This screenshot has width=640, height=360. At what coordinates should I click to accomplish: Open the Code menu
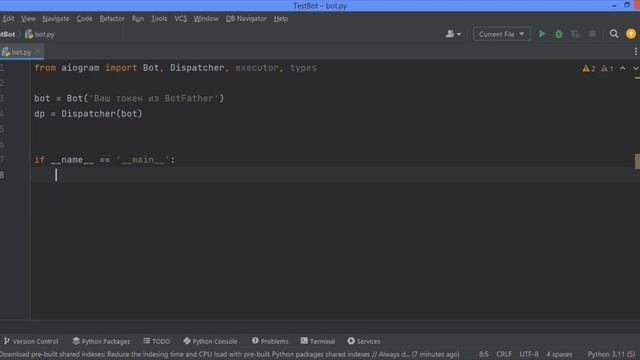click(84, 19)
